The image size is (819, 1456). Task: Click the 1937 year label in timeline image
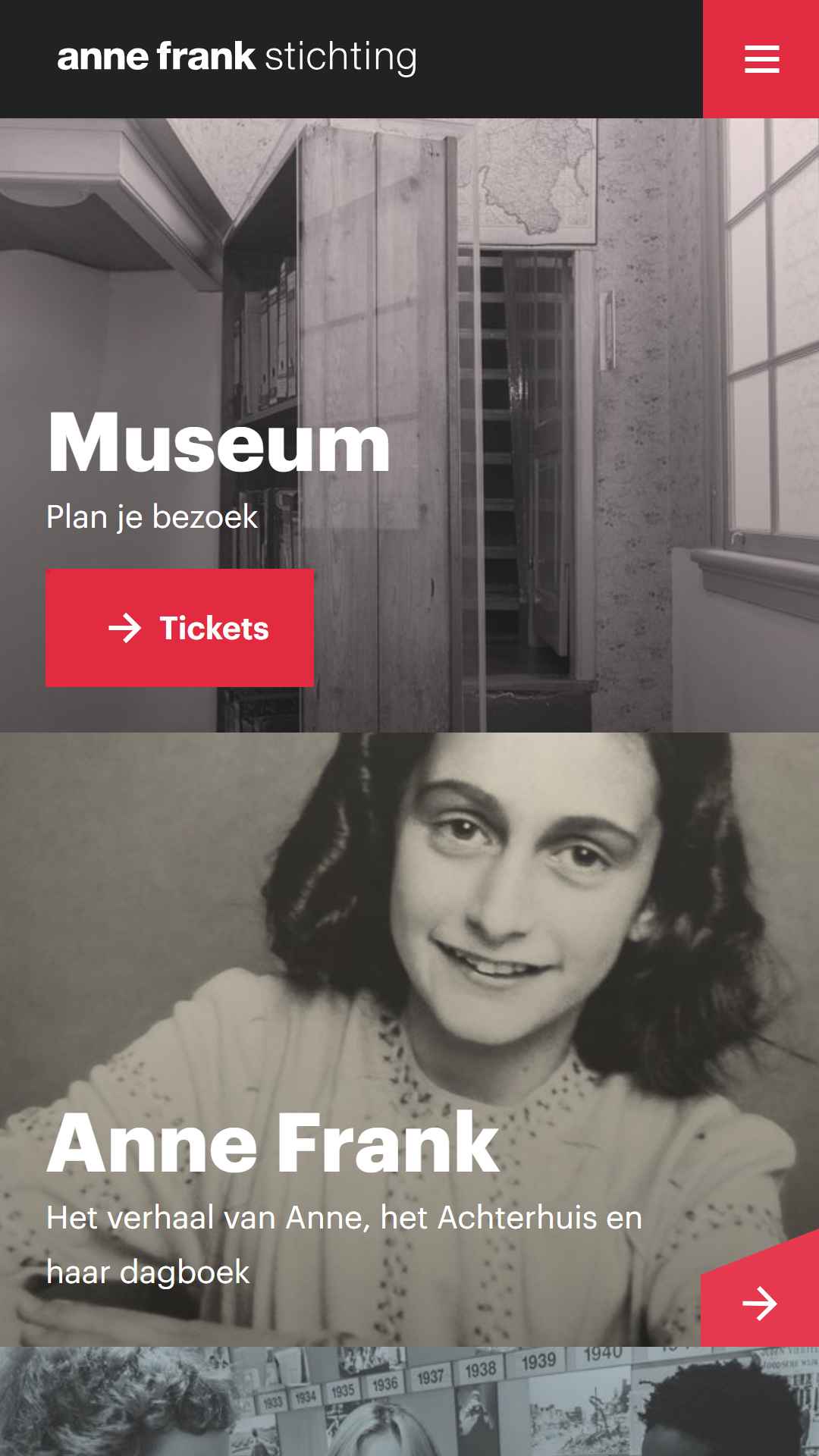[430, 1377]
